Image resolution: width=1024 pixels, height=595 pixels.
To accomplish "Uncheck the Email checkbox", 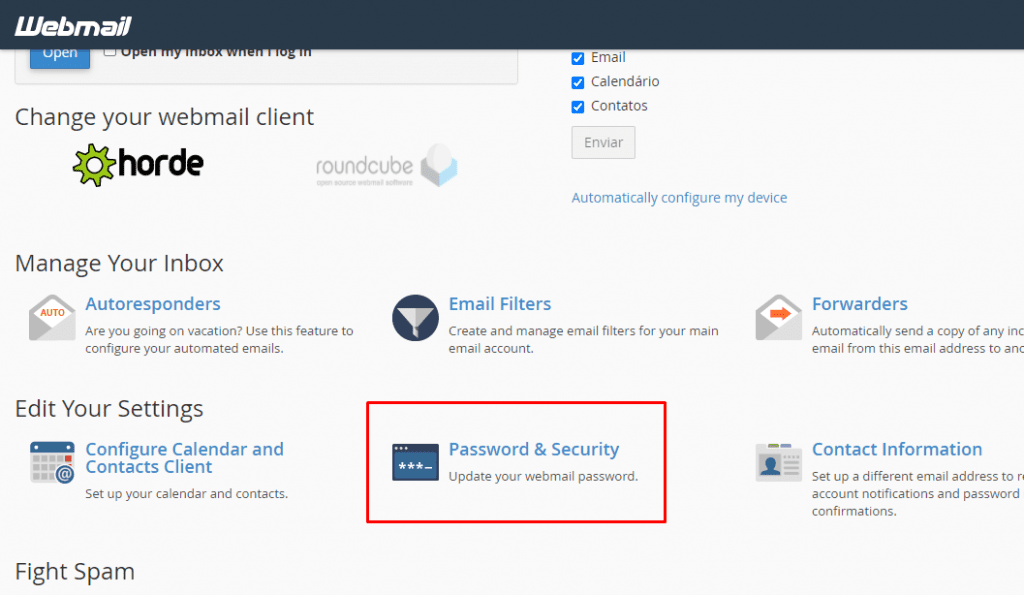I will 578,58.
